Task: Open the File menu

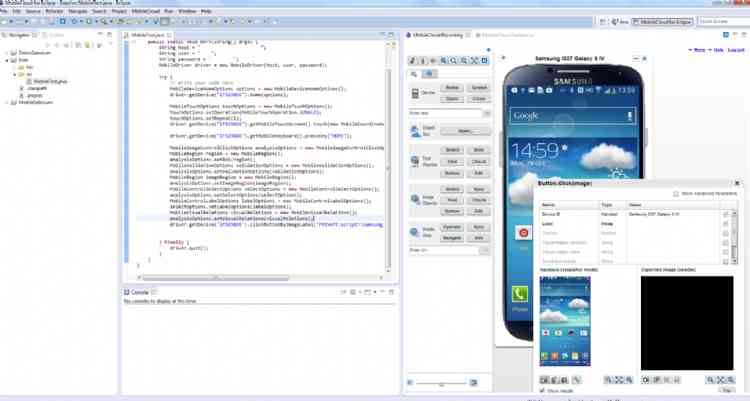Action: (4, 11)
